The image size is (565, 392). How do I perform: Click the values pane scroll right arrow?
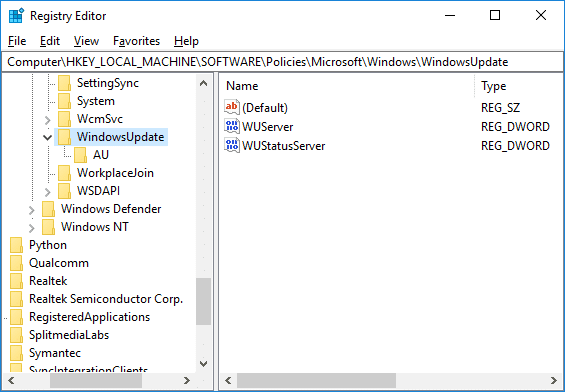tap(554, 380)
